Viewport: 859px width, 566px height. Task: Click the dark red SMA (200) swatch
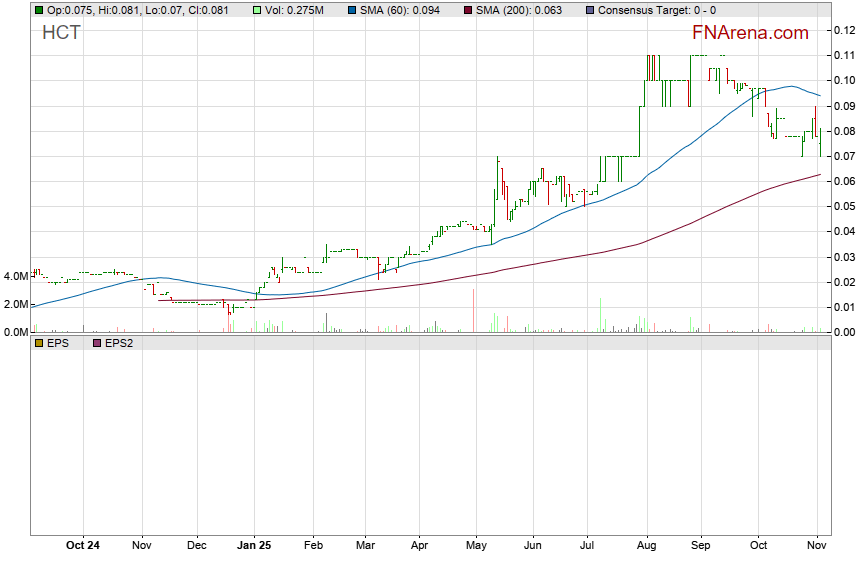(471, 10)
